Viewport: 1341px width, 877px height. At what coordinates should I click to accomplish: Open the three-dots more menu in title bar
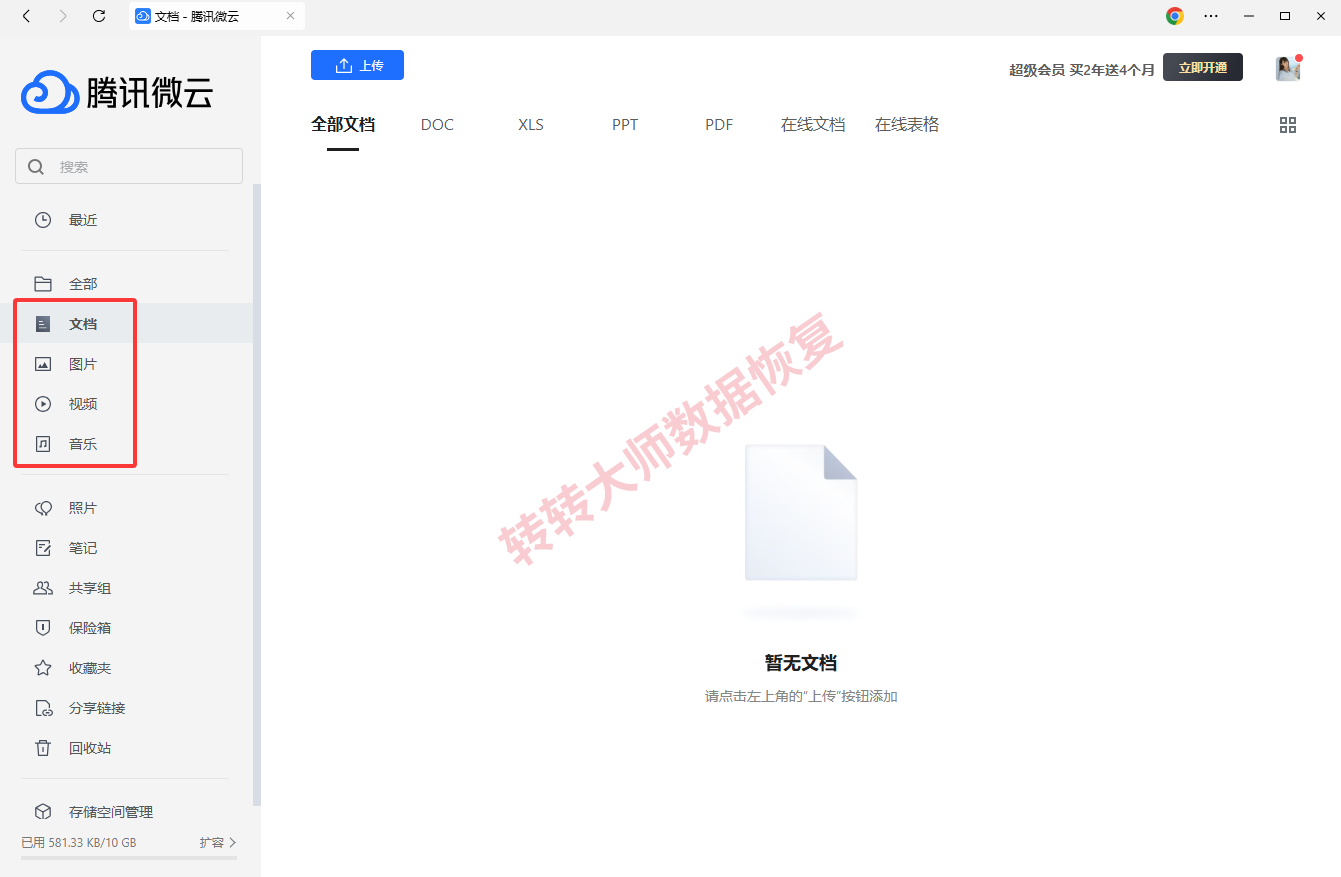tap(1211, 16)
